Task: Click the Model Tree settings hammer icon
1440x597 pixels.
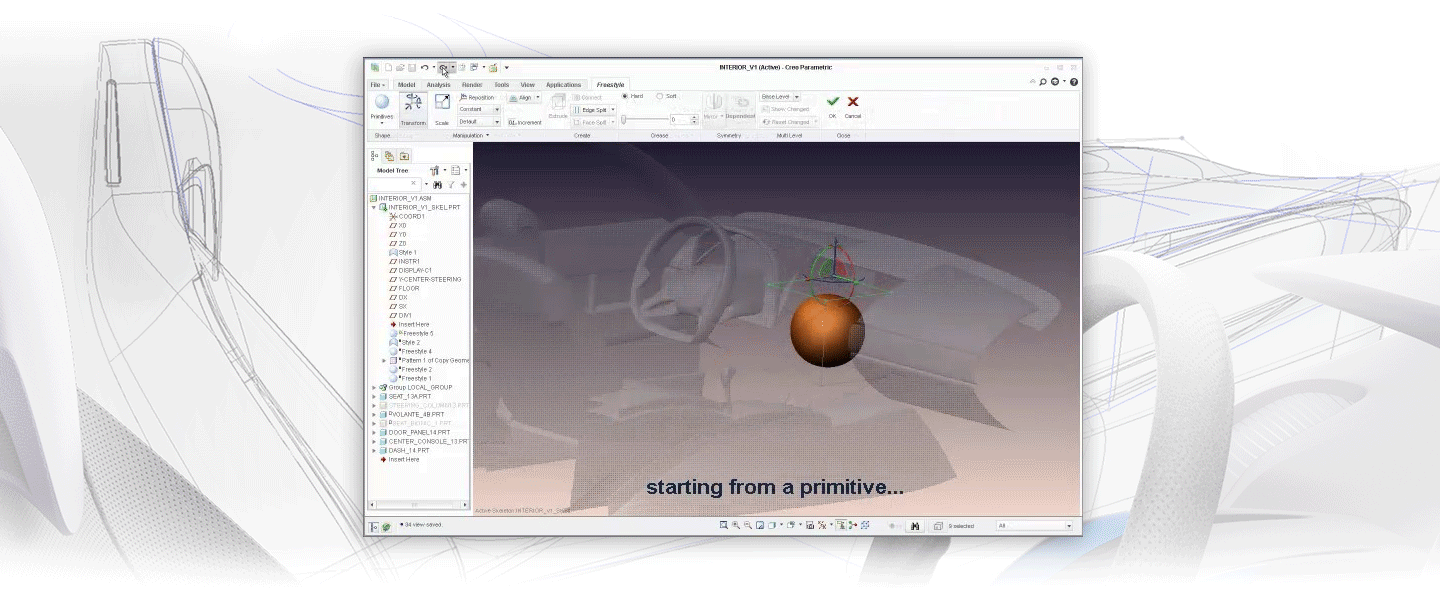Action: pyautogui.click(x=434, y=171)
